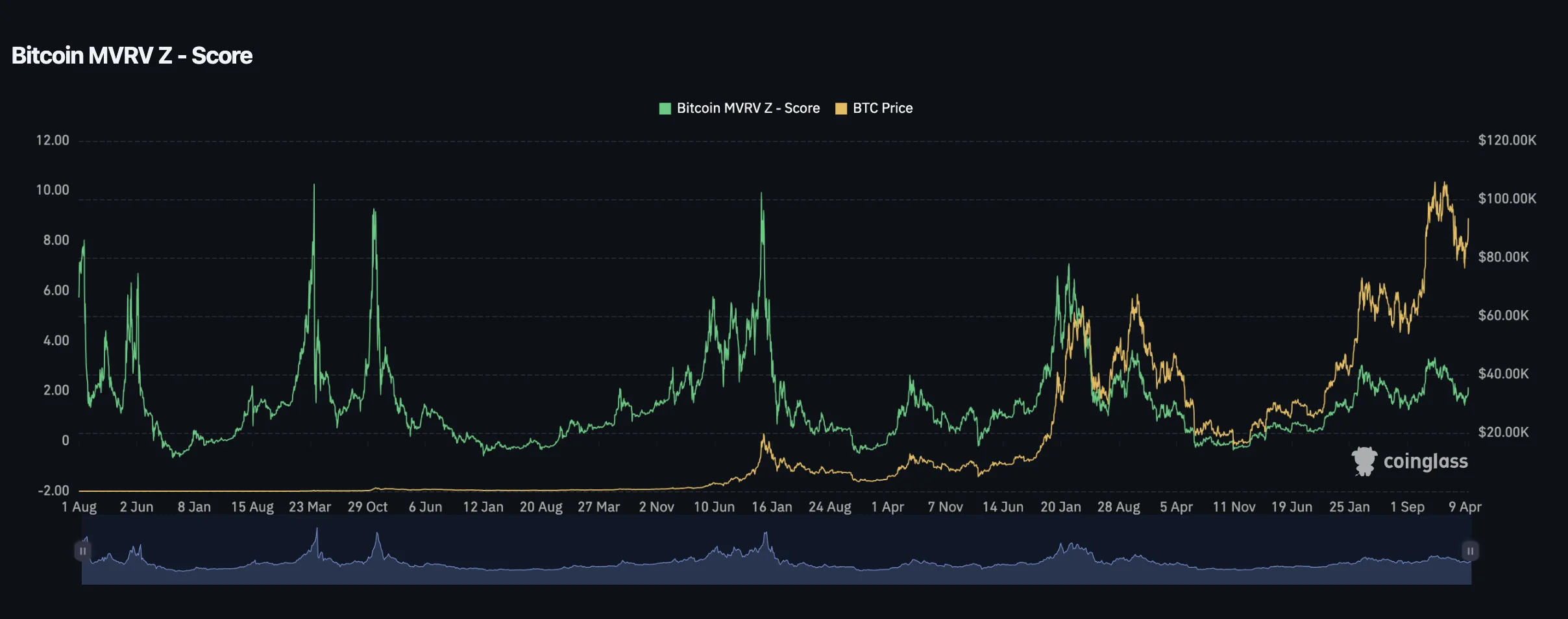This screenshot has width=1568, height=619.
Task: Hide the yellow BTC Price line via legend
Action: pyautogui.click(x=881, y=108)
